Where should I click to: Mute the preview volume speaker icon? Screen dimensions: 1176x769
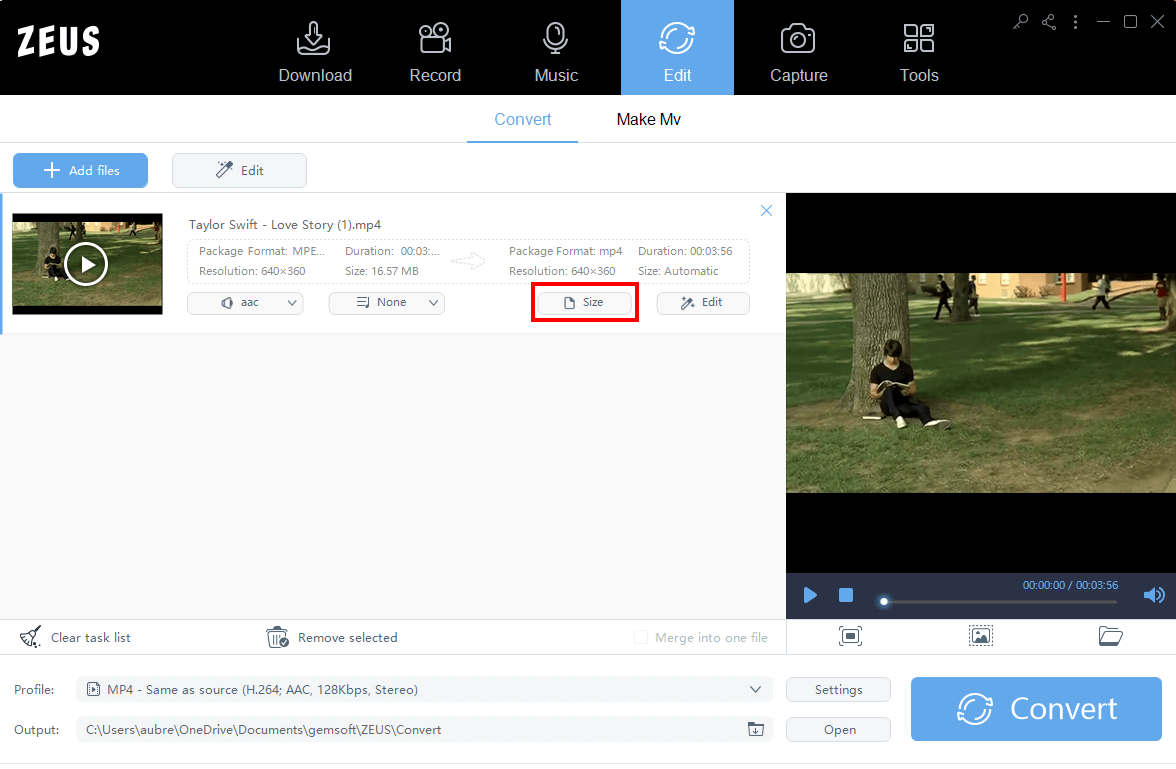1154,595
